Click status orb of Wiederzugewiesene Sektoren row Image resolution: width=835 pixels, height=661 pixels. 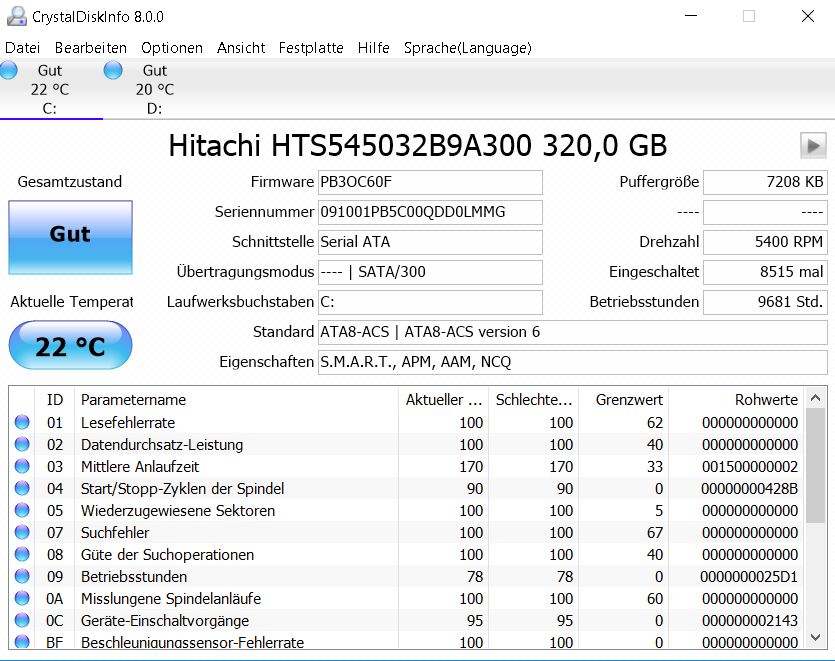[x=22, y=510]
